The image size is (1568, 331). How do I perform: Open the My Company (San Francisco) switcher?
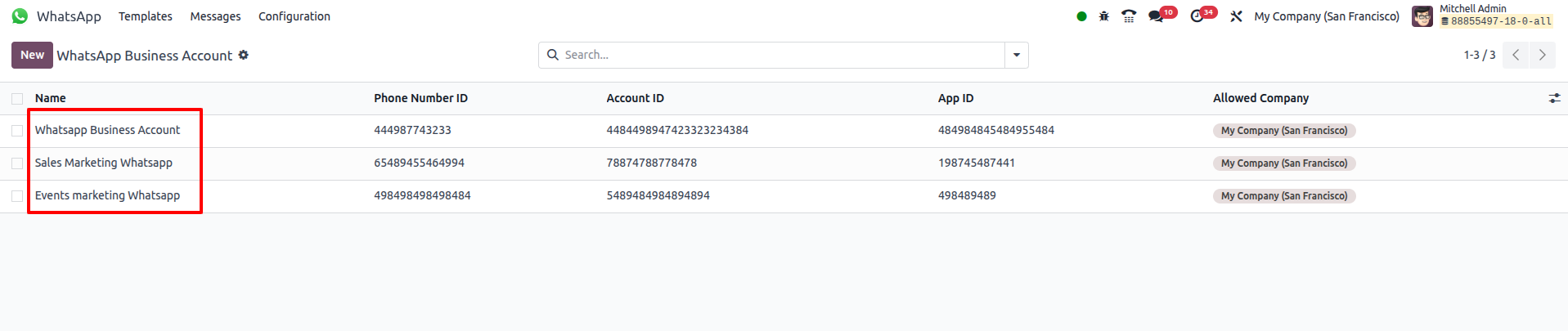[x=1326, y=16]
